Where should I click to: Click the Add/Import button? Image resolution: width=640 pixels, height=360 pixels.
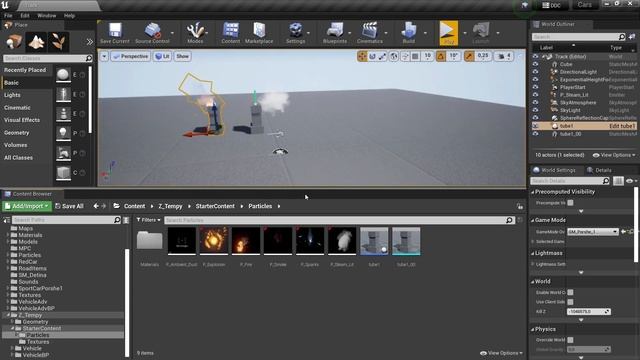[x=27, y=206]
